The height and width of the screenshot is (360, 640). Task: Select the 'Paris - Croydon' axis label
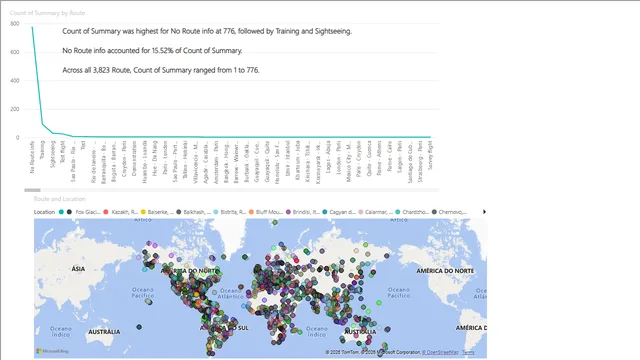pyautogui.click(x=359, y=159)
